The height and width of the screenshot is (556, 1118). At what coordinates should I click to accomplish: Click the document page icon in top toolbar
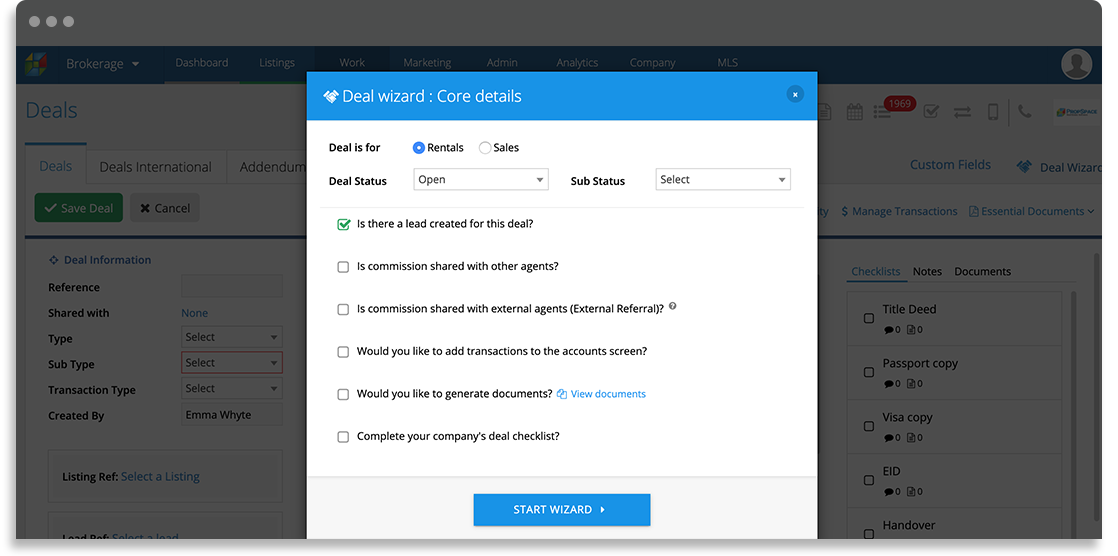click(825, 112)
